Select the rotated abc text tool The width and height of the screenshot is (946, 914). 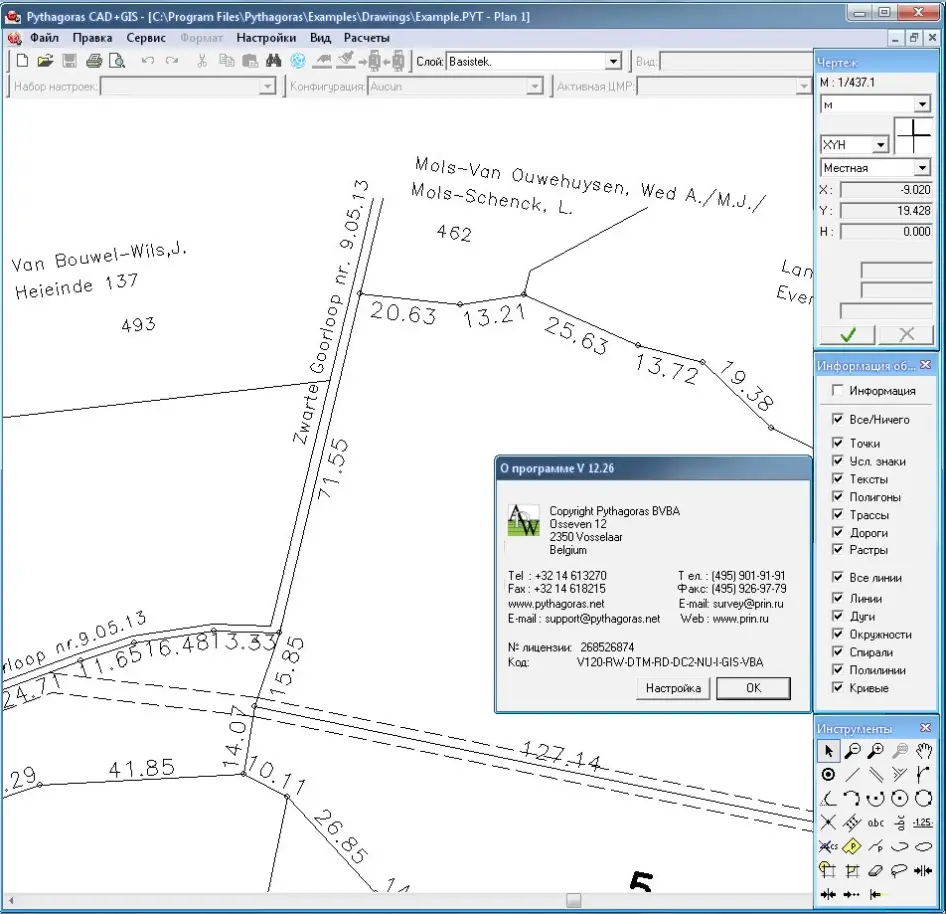point(900,822)
